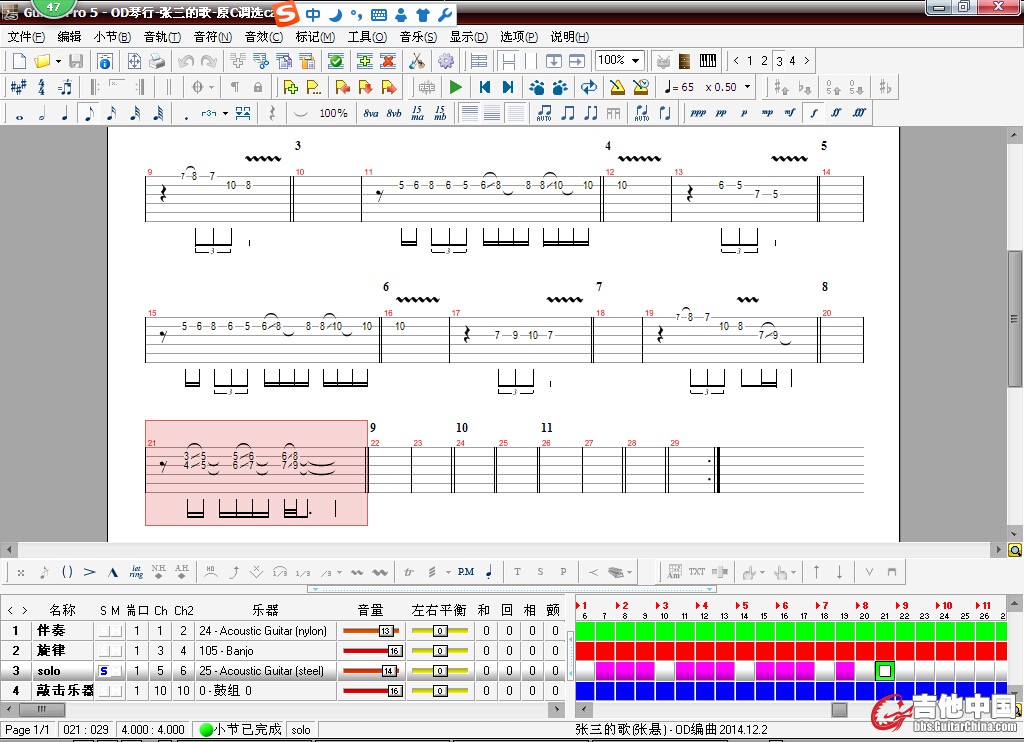Show fretboard view icon
The height and width of the screenshot is (742, 1024).
click(684, 61)
